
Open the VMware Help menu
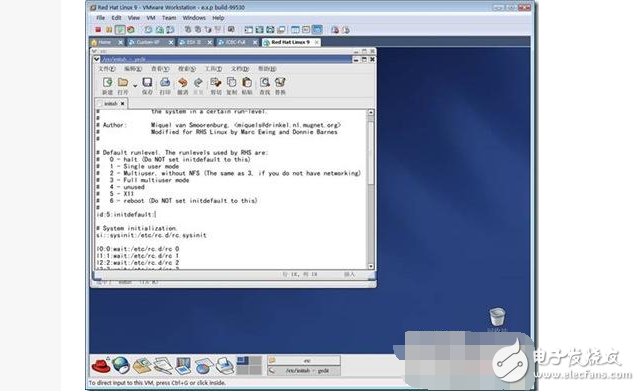(218, 18)
